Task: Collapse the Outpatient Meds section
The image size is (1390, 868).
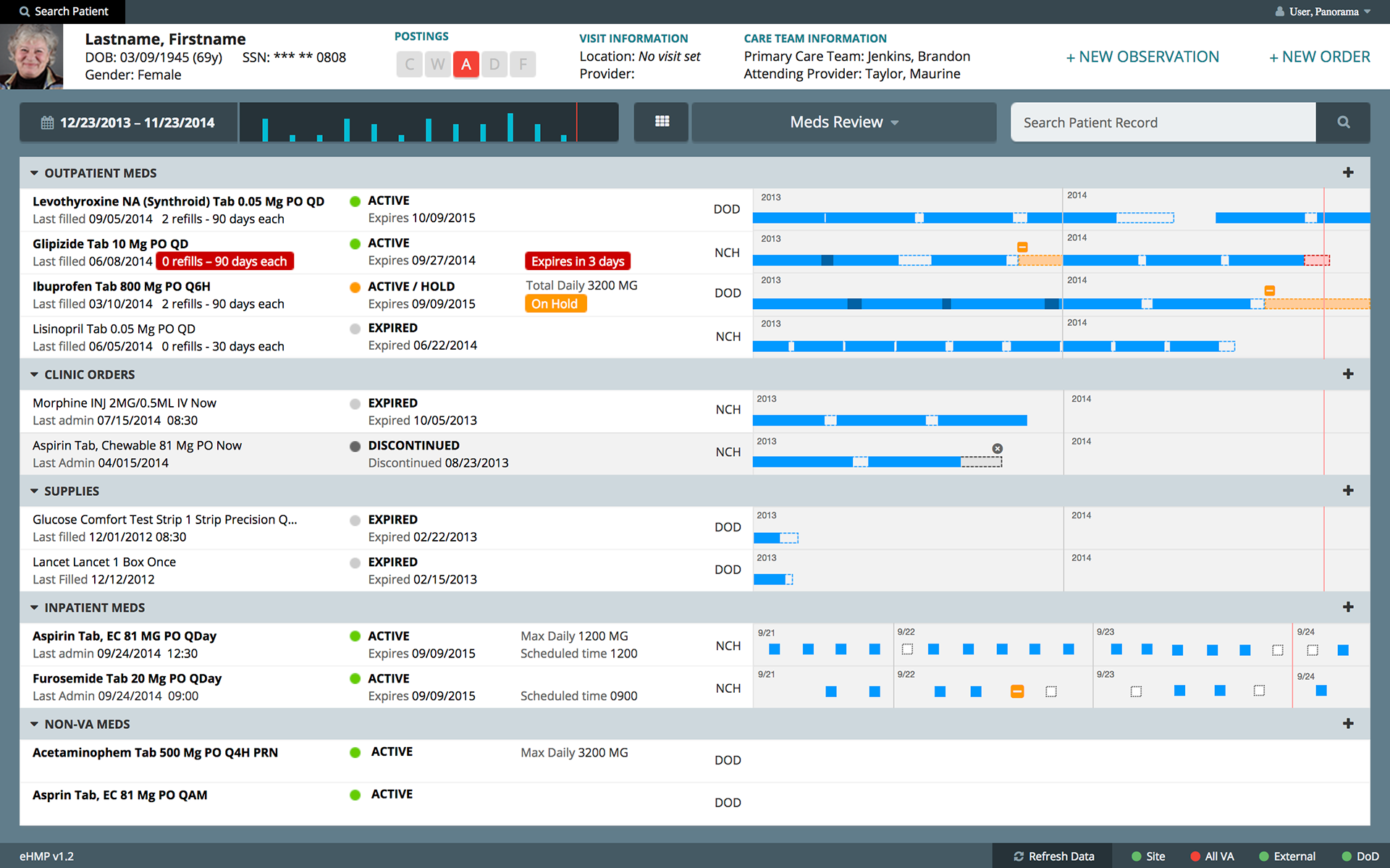Action: click(x=34, y=173)
